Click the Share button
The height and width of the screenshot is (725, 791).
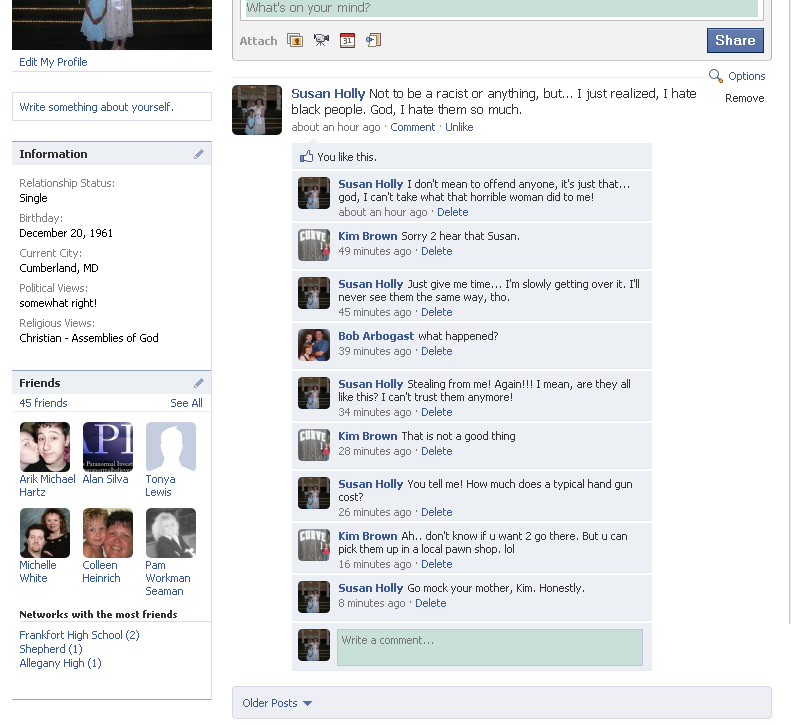click(x=735, y=40)
